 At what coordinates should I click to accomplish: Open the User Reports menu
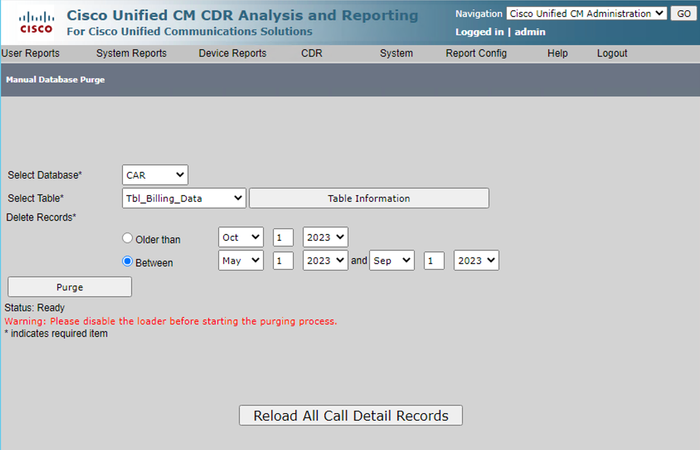point(30,54)
